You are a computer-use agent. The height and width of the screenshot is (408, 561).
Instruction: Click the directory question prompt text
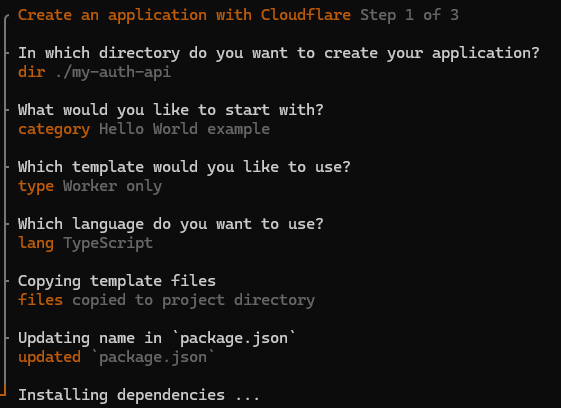(x=279, y=53)
